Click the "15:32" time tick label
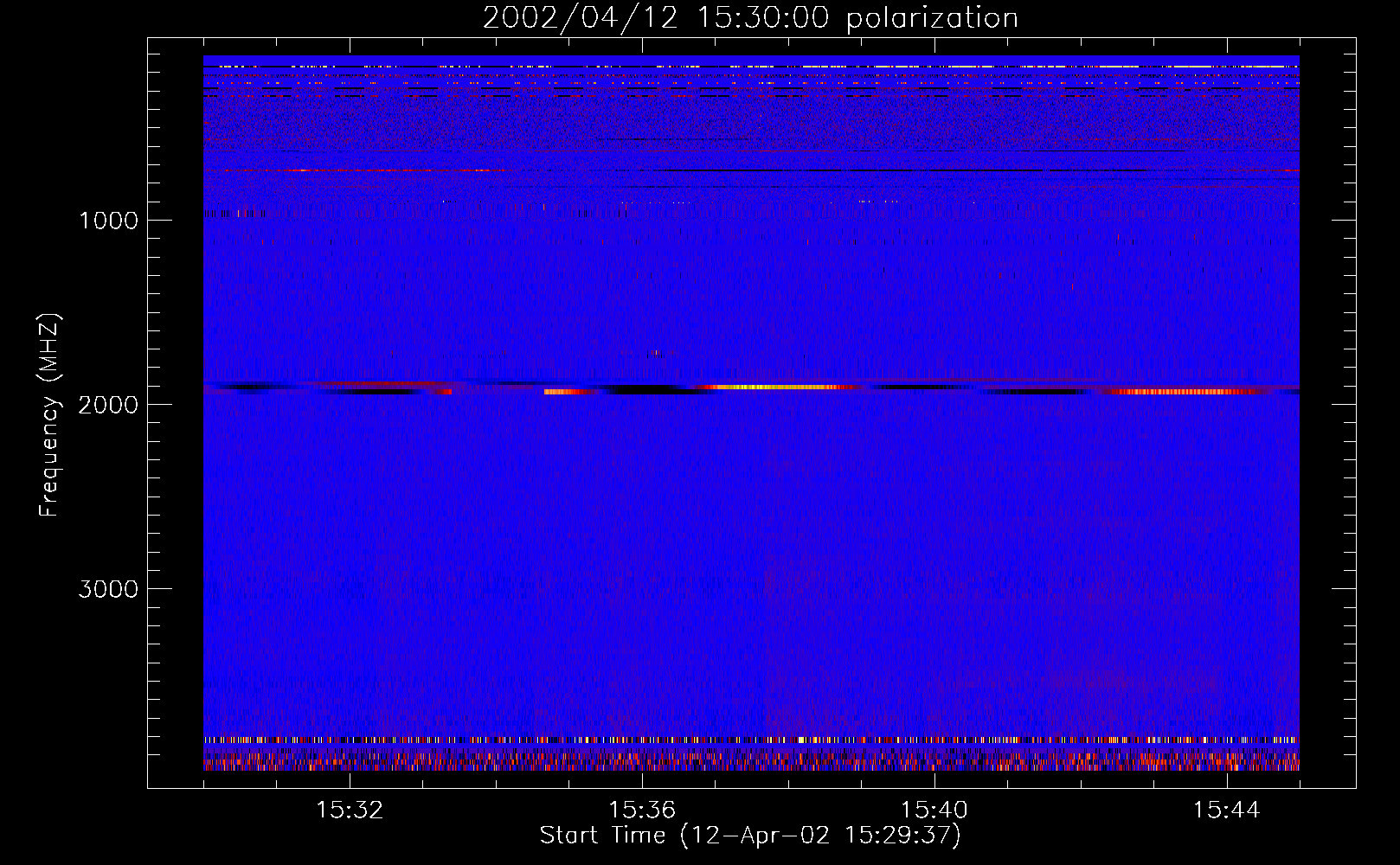1400x865 pixels. click(350, 811)
